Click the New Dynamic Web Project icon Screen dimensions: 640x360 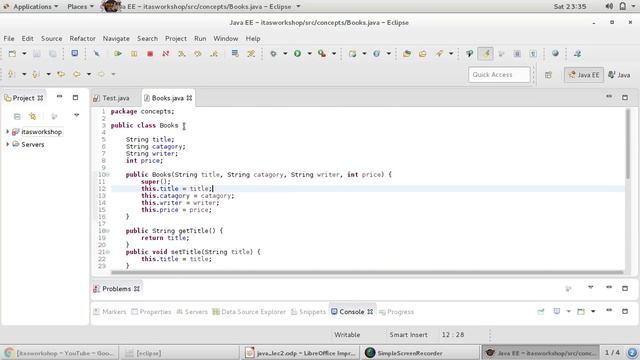coord(352,53)
